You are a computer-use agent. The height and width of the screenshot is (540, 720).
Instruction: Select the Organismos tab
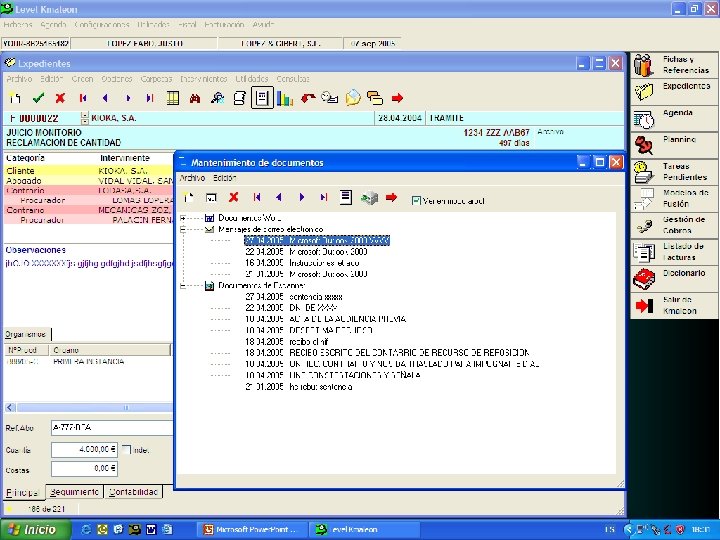pyautogui.click(x=26, y=334)
